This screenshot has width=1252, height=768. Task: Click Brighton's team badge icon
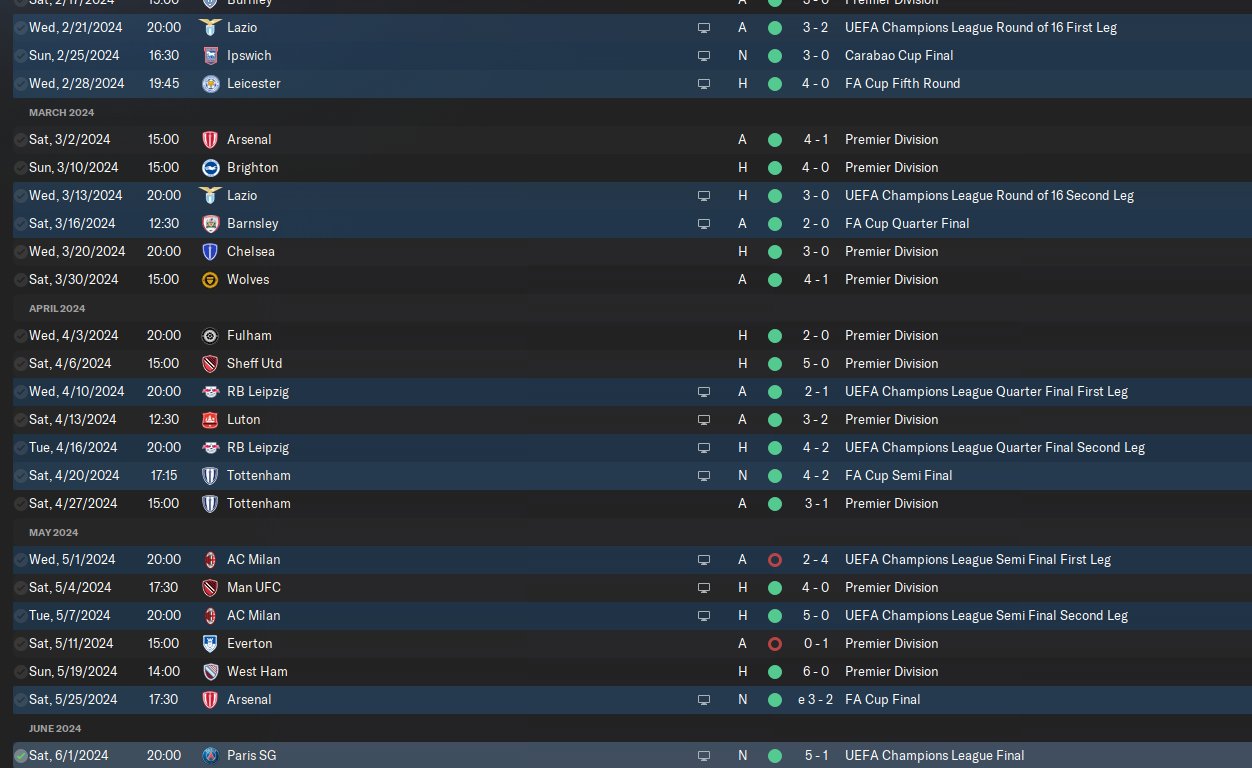(x=210, y=167)
